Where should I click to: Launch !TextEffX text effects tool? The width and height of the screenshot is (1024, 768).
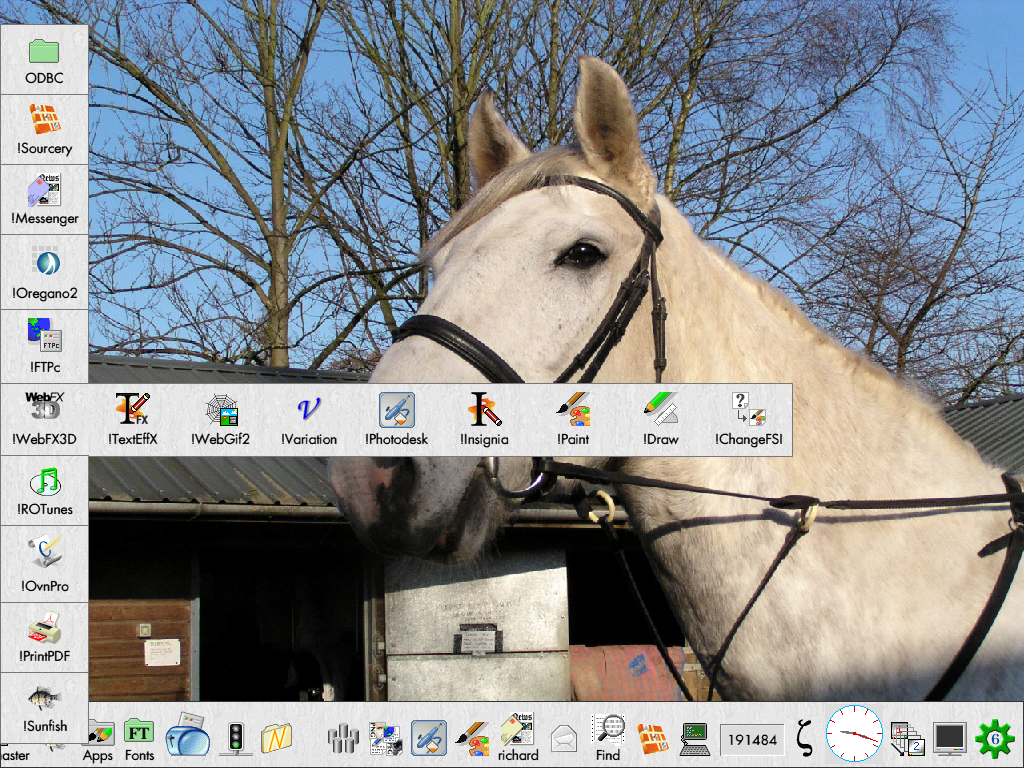(x=133, y=419)
